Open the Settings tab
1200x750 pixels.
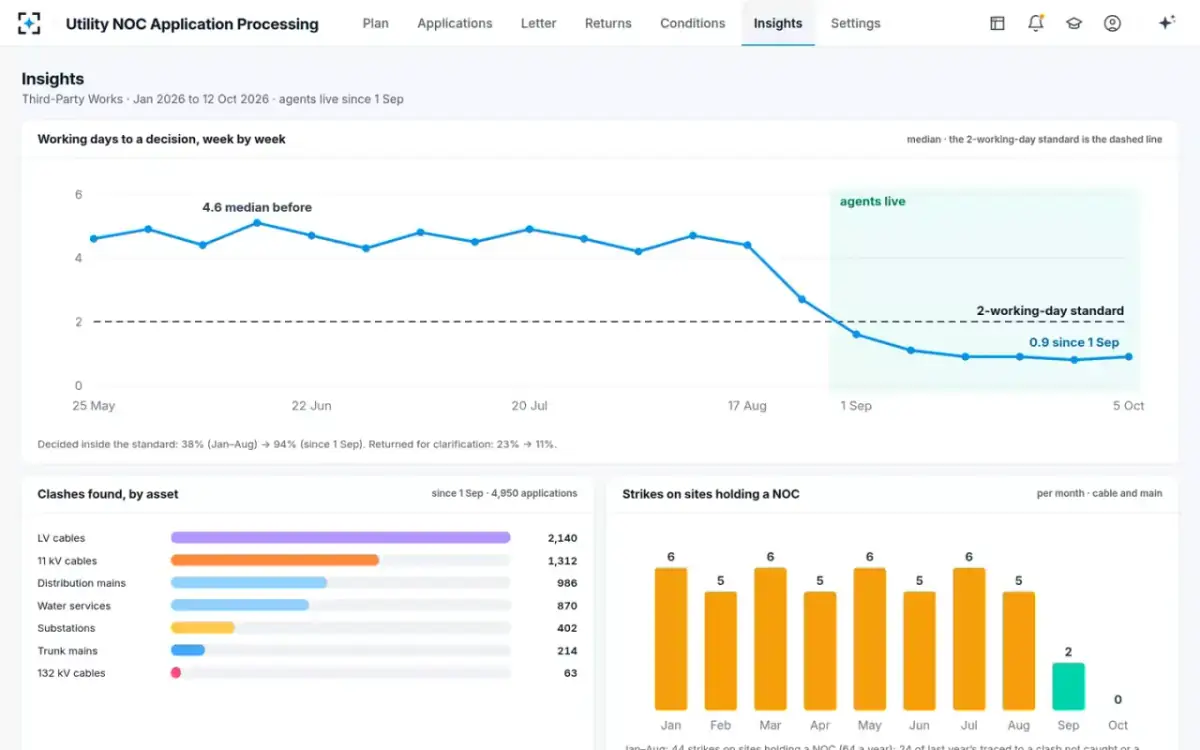point(856,23)
